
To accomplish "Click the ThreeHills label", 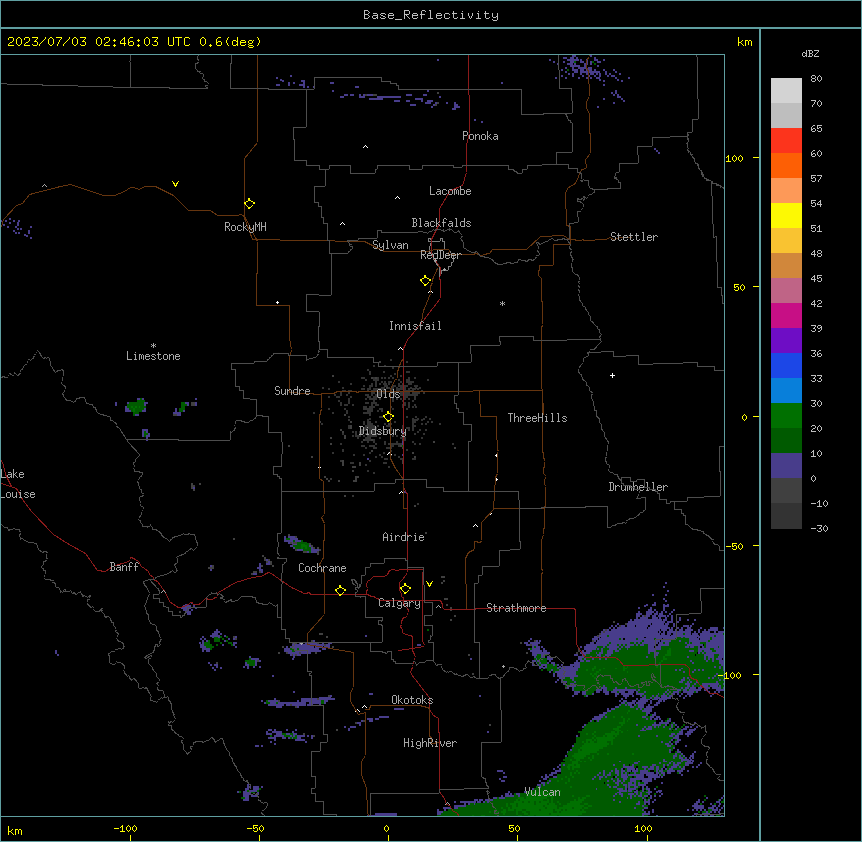I will coord(537,418).
